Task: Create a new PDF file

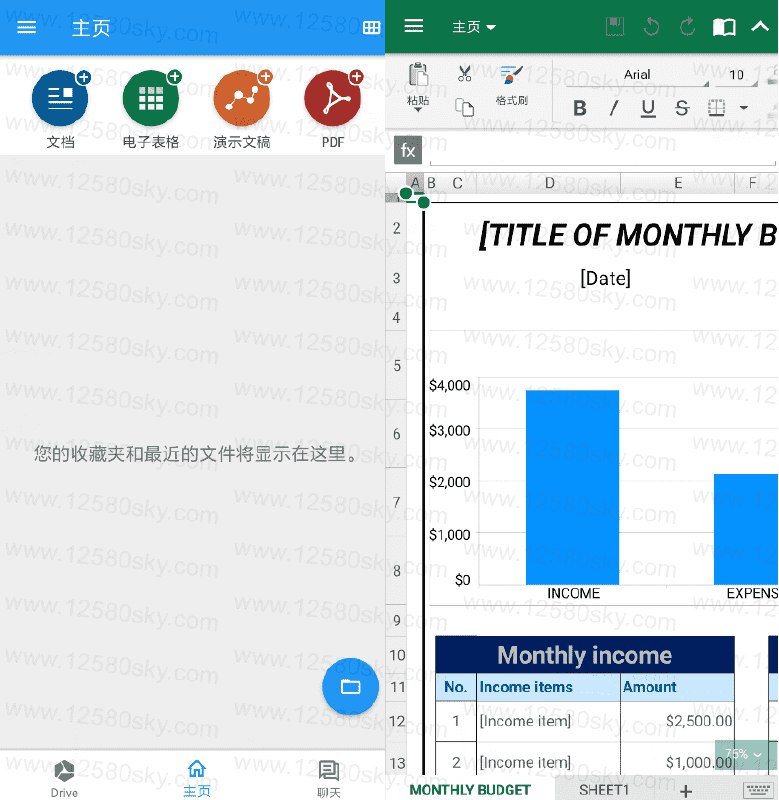Action: point(333,98)
